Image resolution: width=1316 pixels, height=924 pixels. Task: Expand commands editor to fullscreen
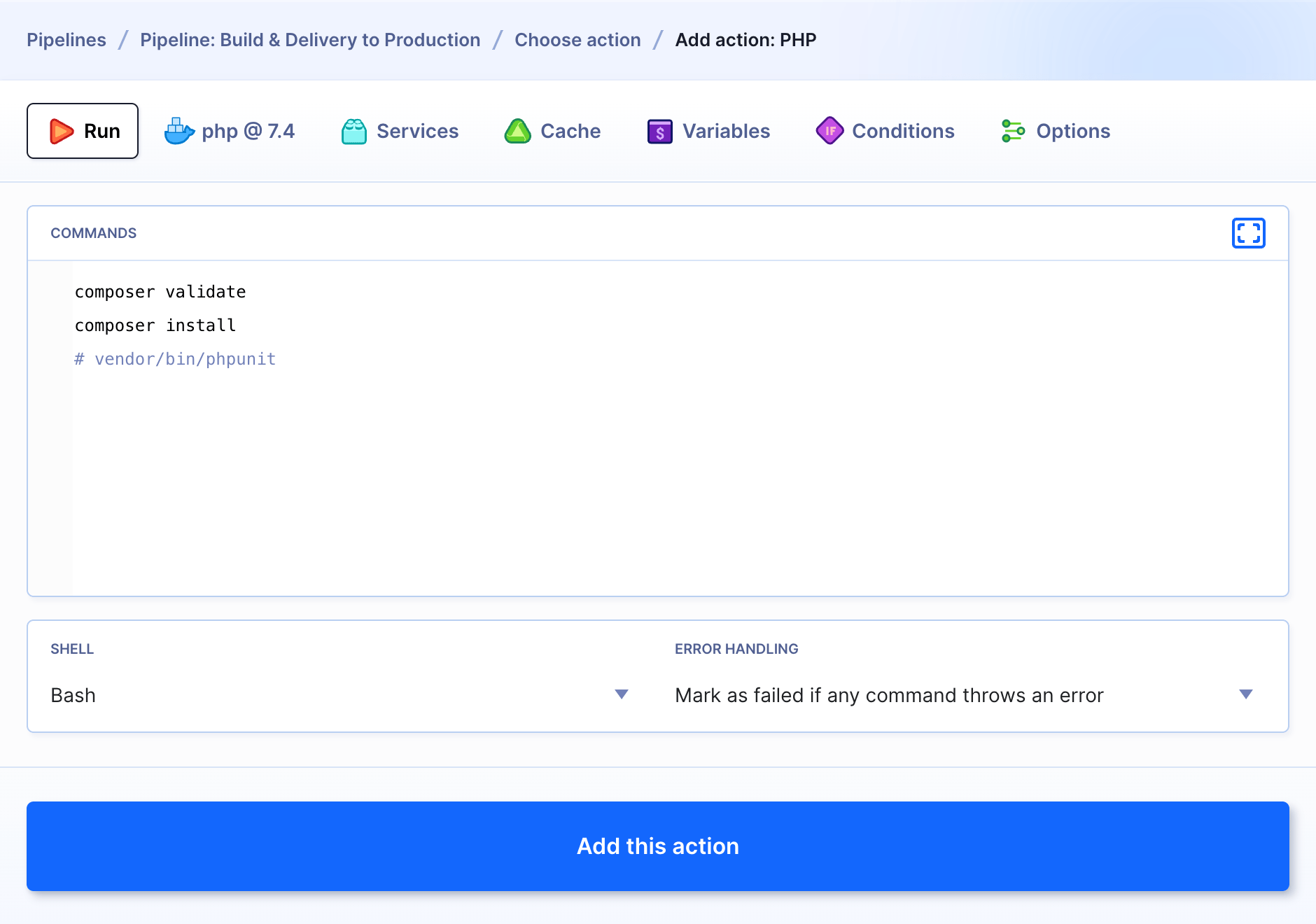click(1249, 233)
